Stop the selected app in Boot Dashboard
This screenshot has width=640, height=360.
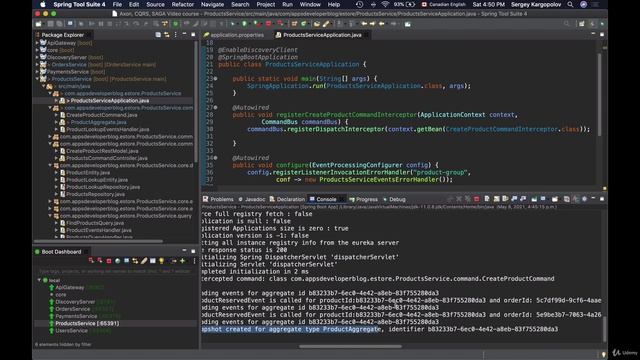coord(109,261)
